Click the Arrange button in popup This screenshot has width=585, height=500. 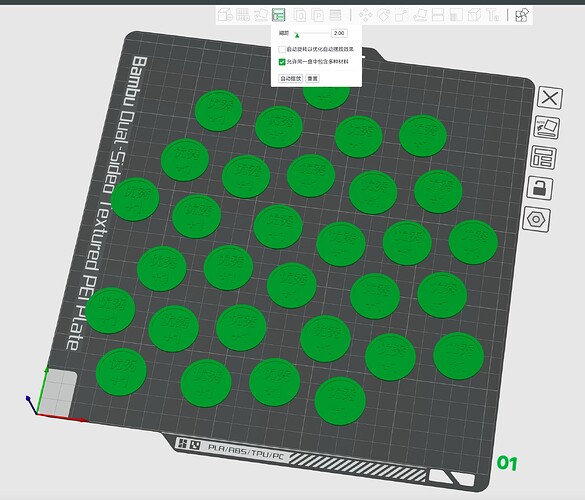pos(291,78)
